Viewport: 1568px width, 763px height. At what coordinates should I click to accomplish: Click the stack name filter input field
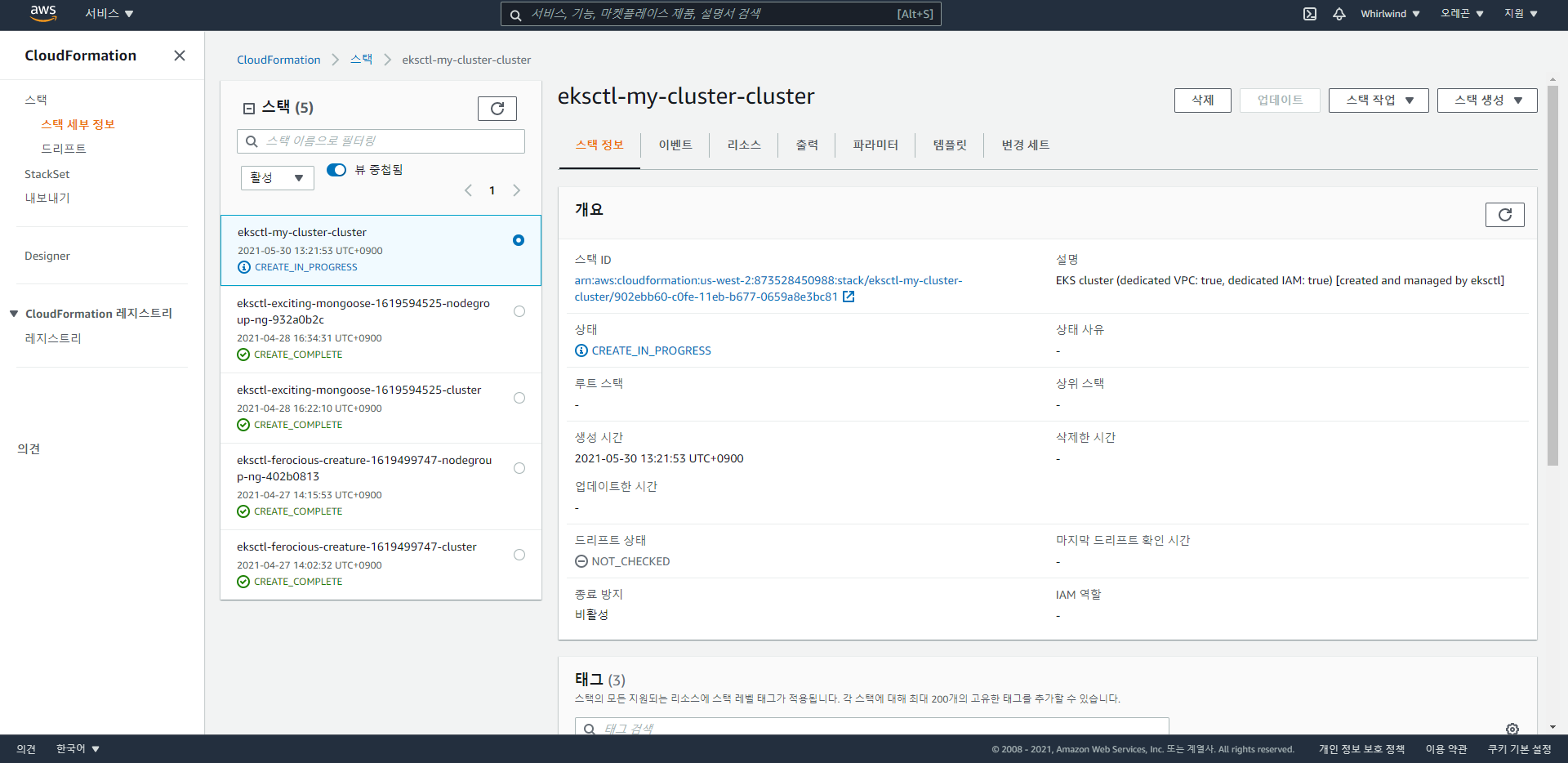coord(381,141)
